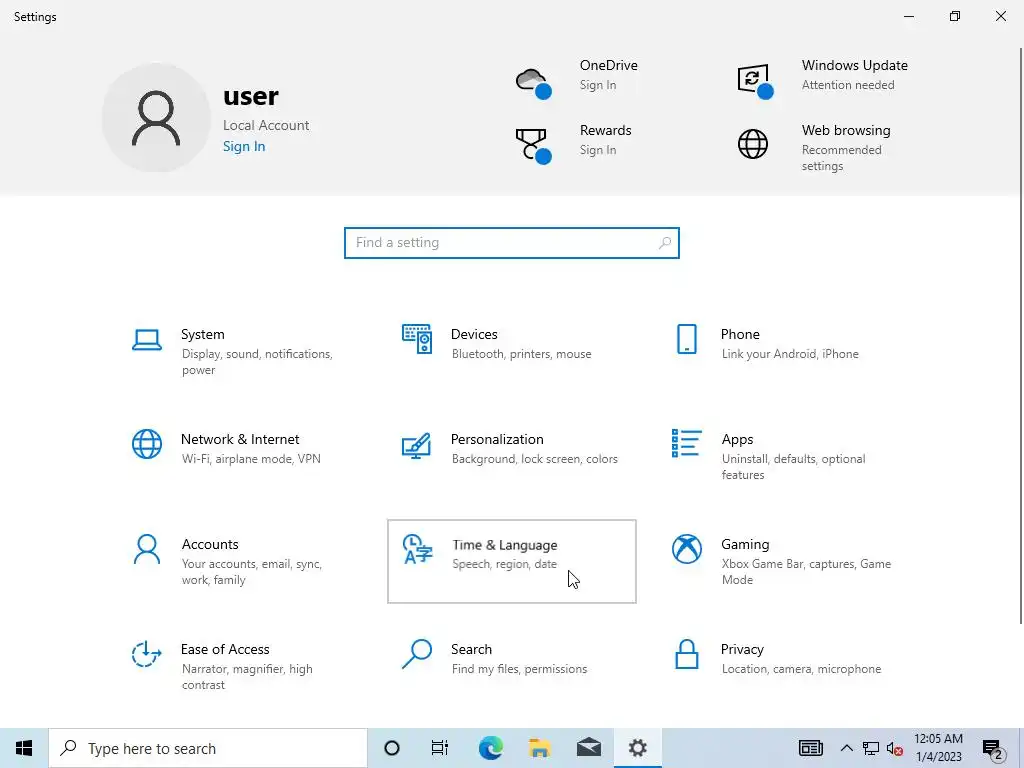Click the Web browsing globe icon
This screenshot has width=1024, height=768.
753,144
